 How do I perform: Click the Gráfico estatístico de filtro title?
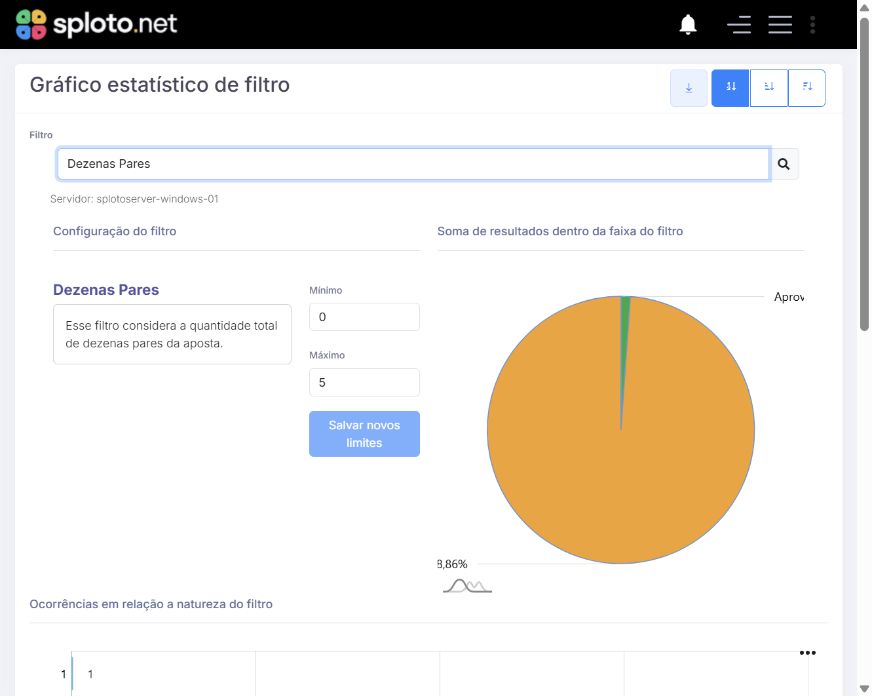(160, 85)
